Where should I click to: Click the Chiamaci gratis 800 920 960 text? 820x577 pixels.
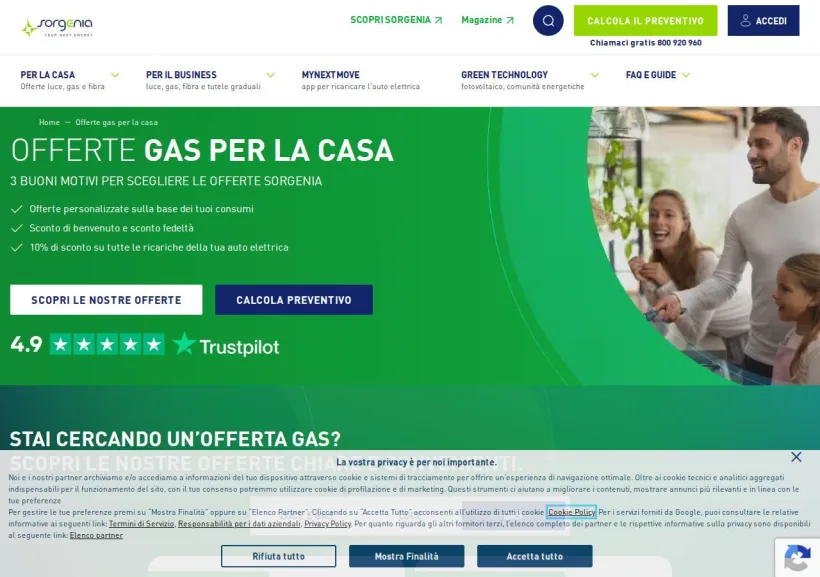tap(645, 43)
